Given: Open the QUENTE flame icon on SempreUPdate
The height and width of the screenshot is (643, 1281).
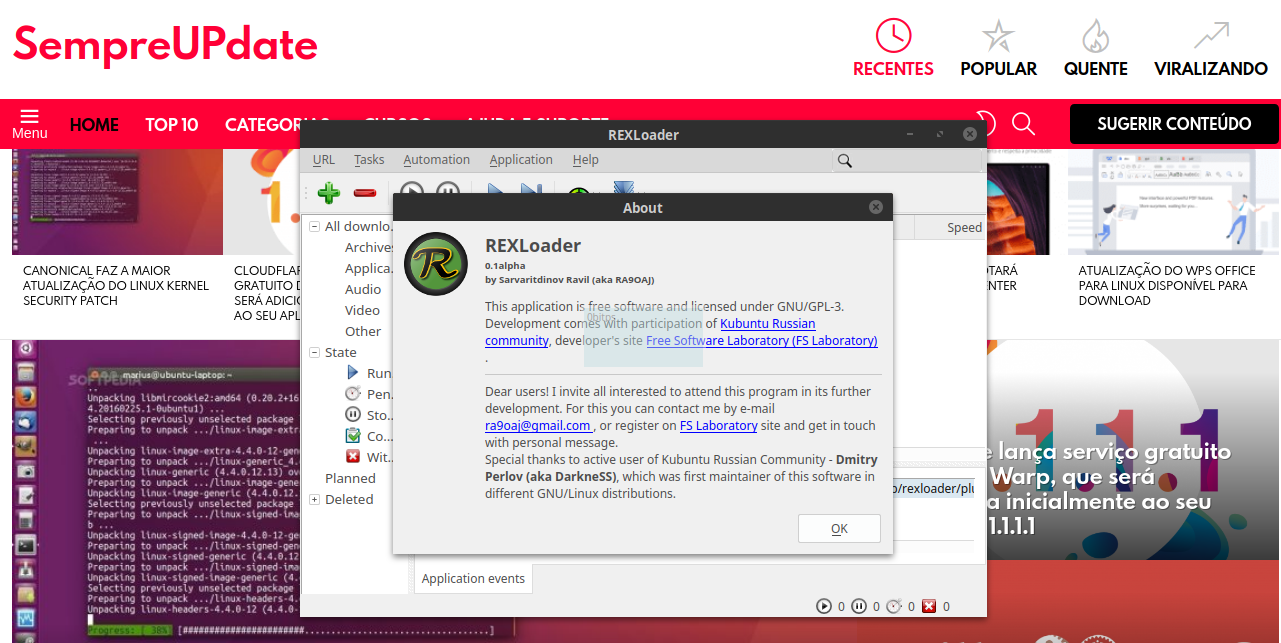Looking at the screenshot, I should 1095,36.
